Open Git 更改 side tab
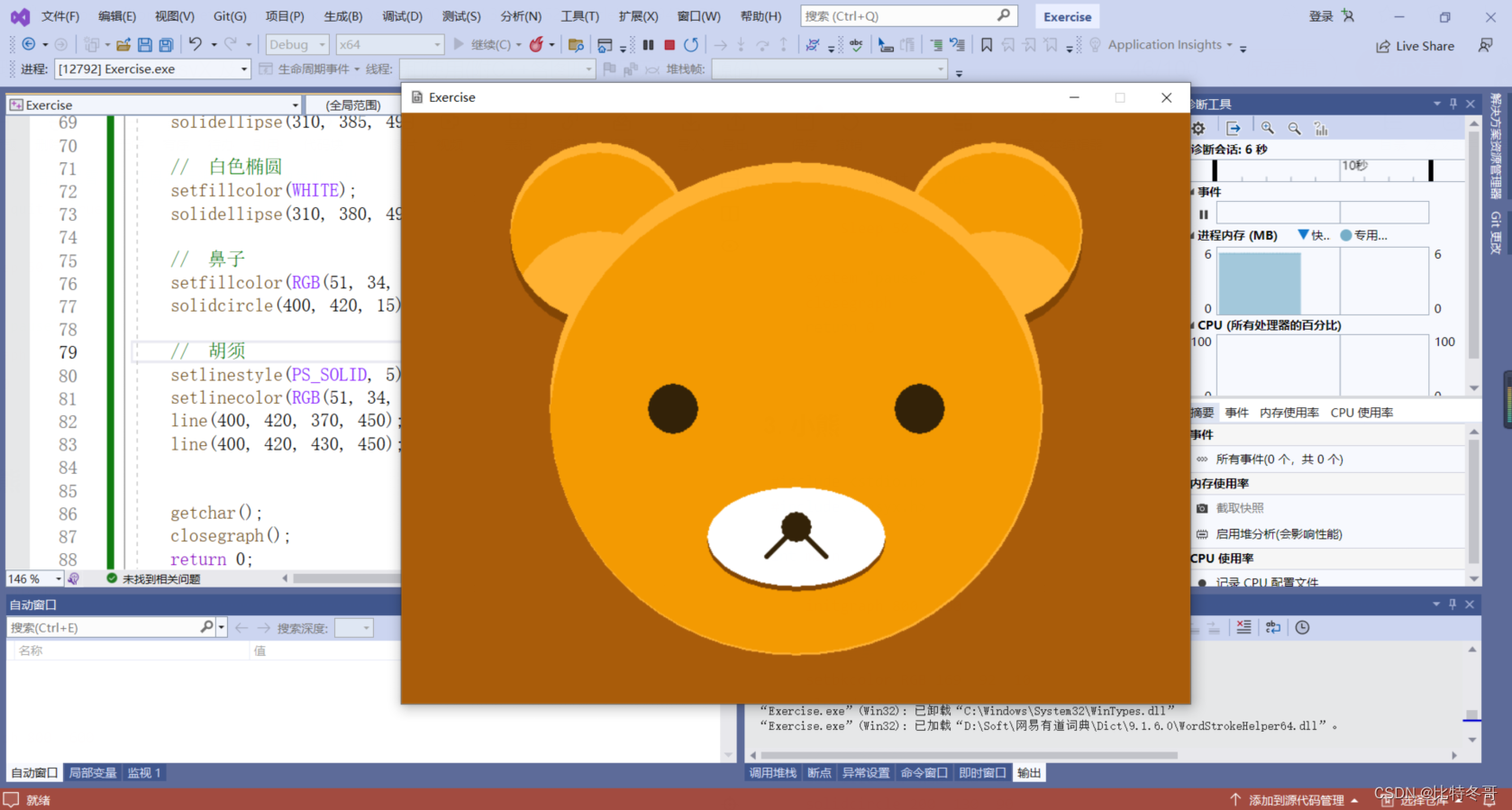 [x=1496, y=232]
